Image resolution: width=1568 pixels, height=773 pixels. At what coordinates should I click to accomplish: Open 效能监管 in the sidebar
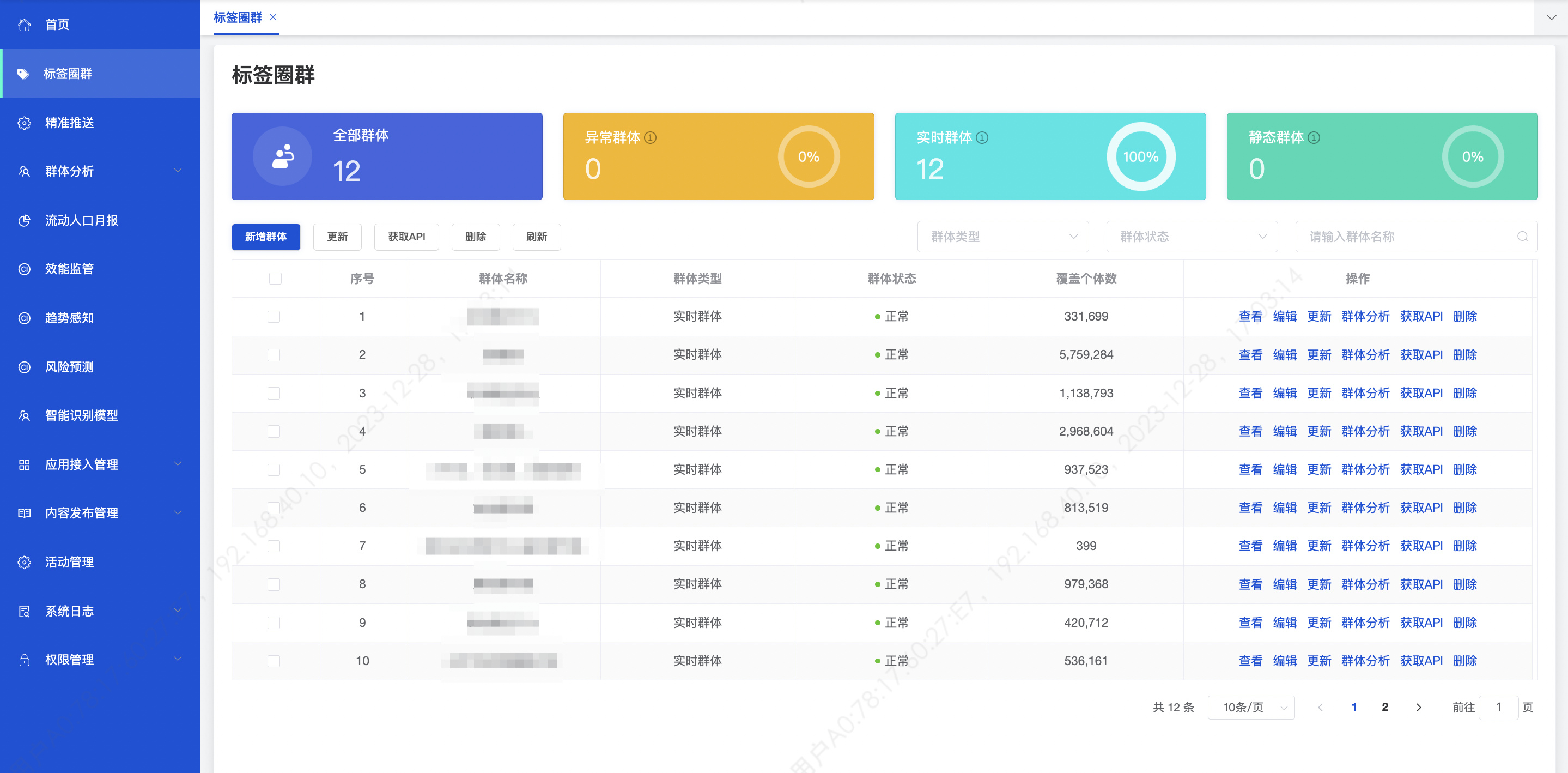(100, 269)
